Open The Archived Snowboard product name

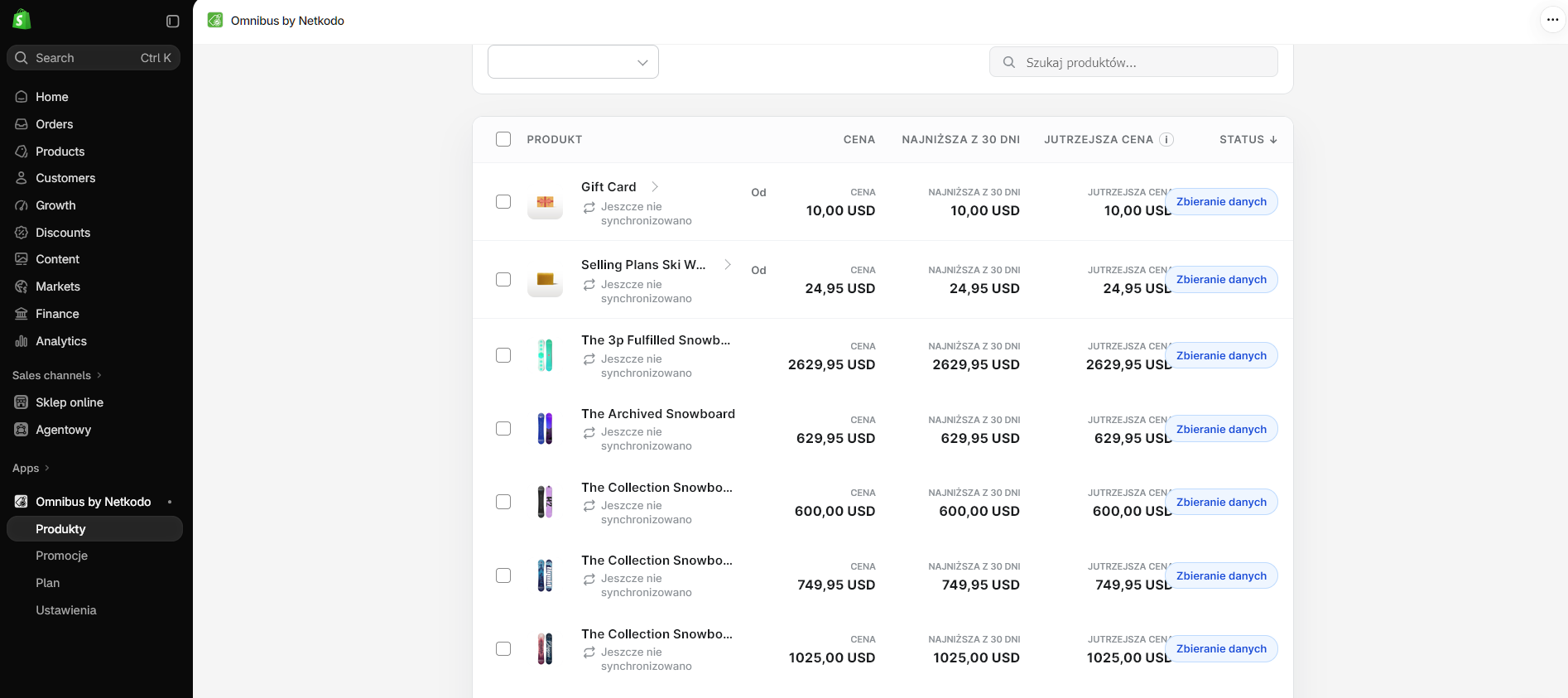click(x=658, y=414)
